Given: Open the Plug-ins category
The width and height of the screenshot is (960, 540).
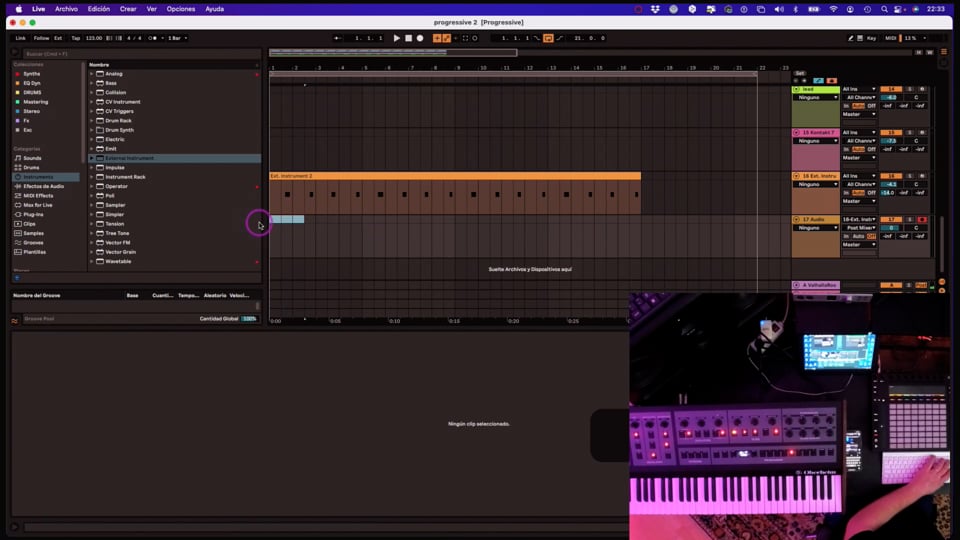Looking at the screenshot, I should (x=33, y=215).
